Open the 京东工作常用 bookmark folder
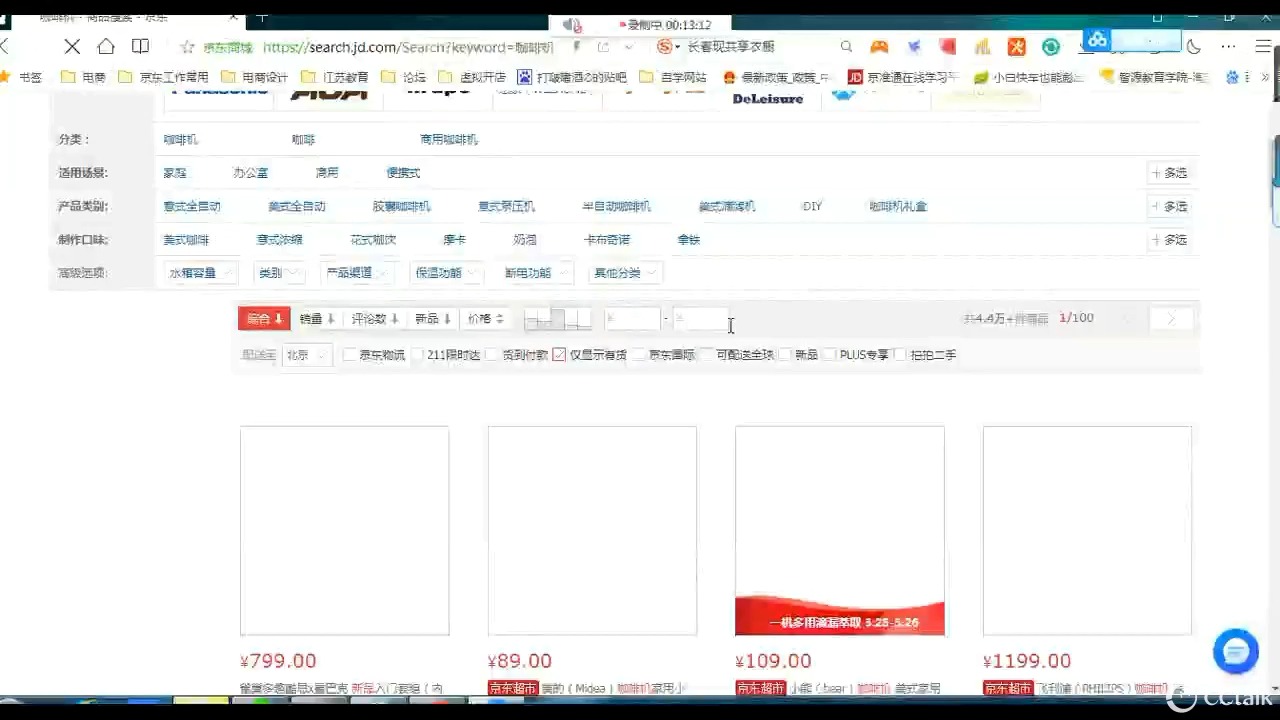 tap(164, 77)
